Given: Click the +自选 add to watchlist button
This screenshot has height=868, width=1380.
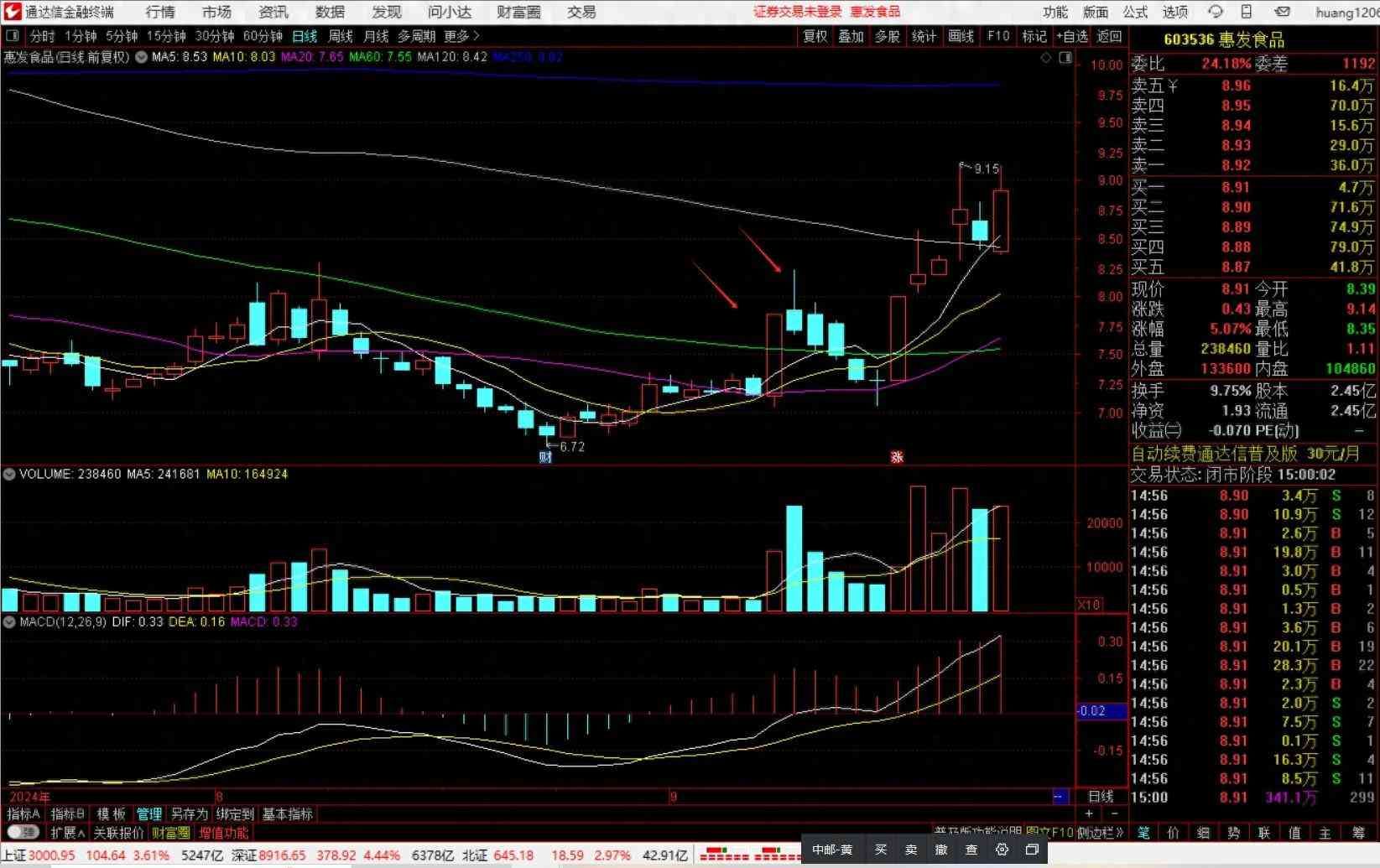Looking at the screenshot, I should point(1071,36).
